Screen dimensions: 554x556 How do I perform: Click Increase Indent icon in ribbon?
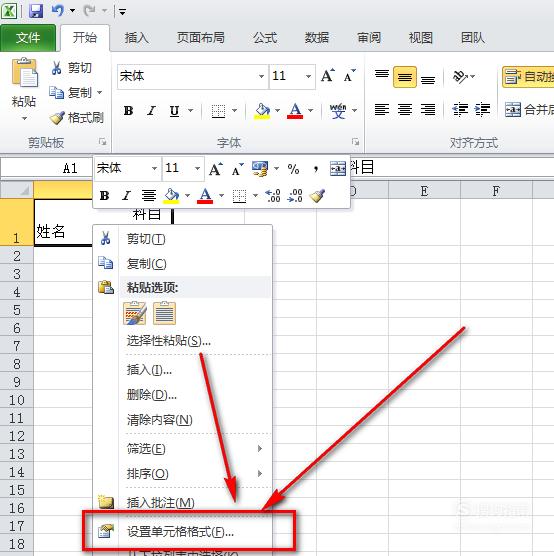[482, 110]
